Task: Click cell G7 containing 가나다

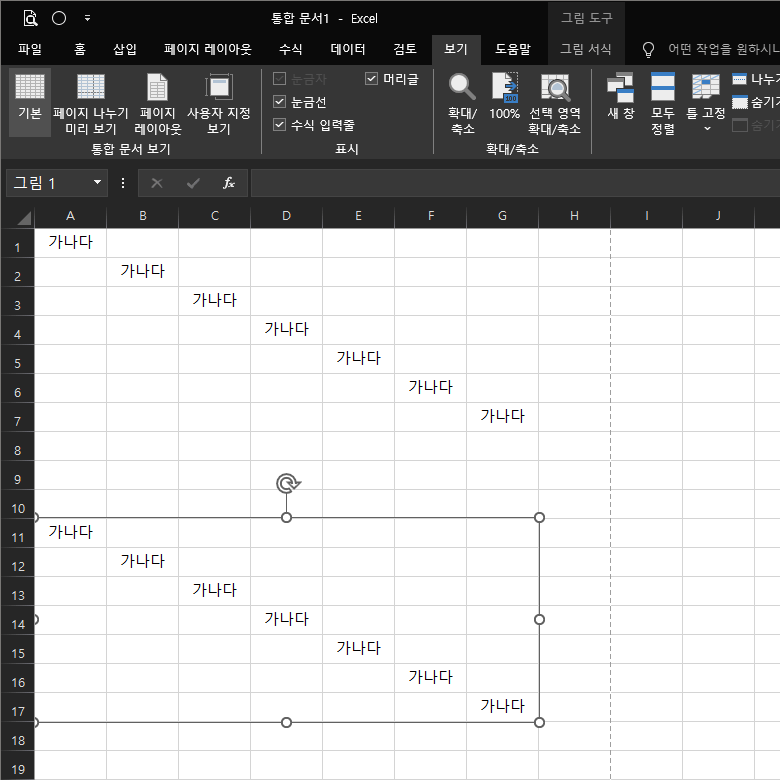Action: pyautogui.click(x=502, y=417)
